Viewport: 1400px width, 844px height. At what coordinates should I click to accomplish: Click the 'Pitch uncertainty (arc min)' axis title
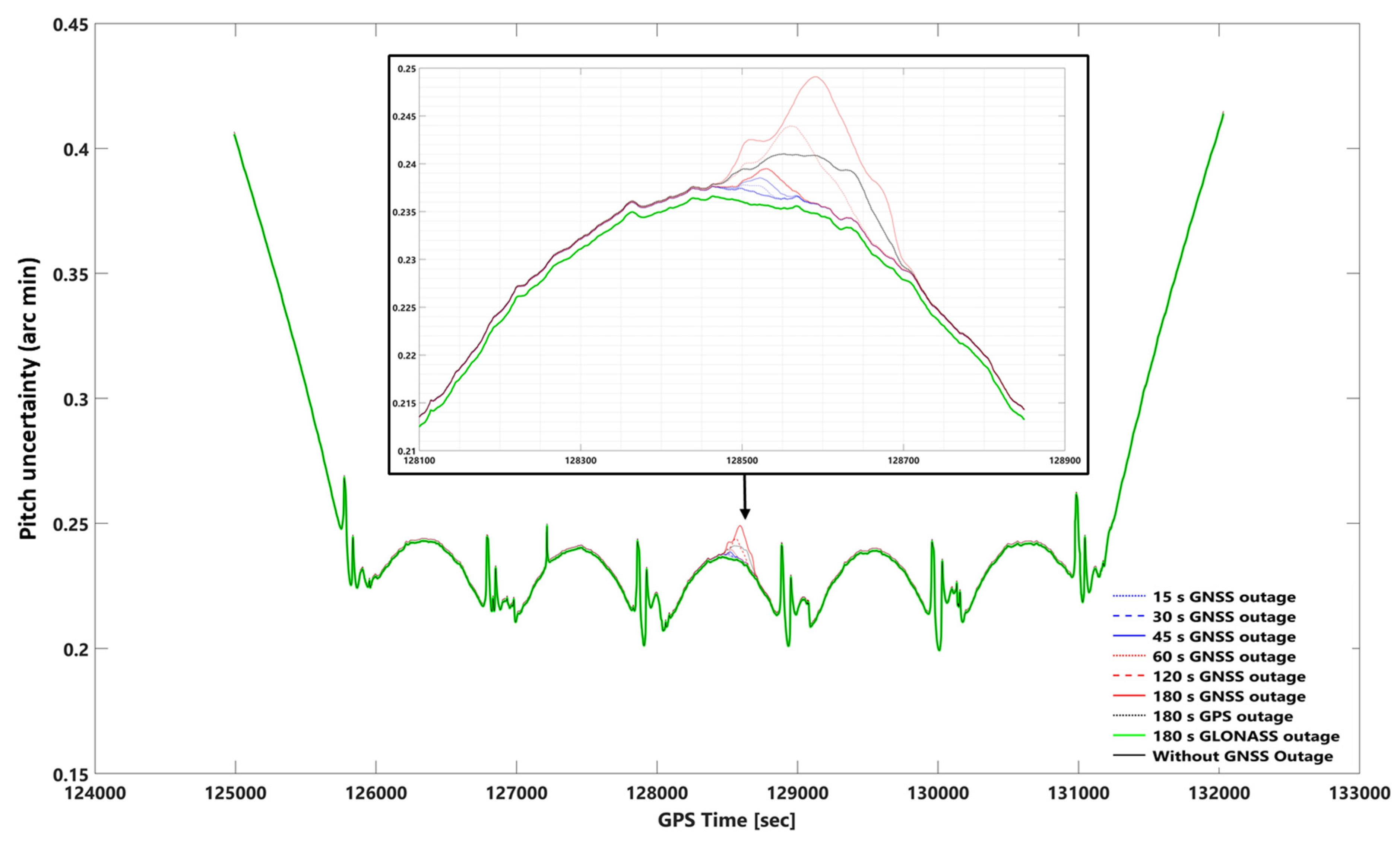coord(28,398)
